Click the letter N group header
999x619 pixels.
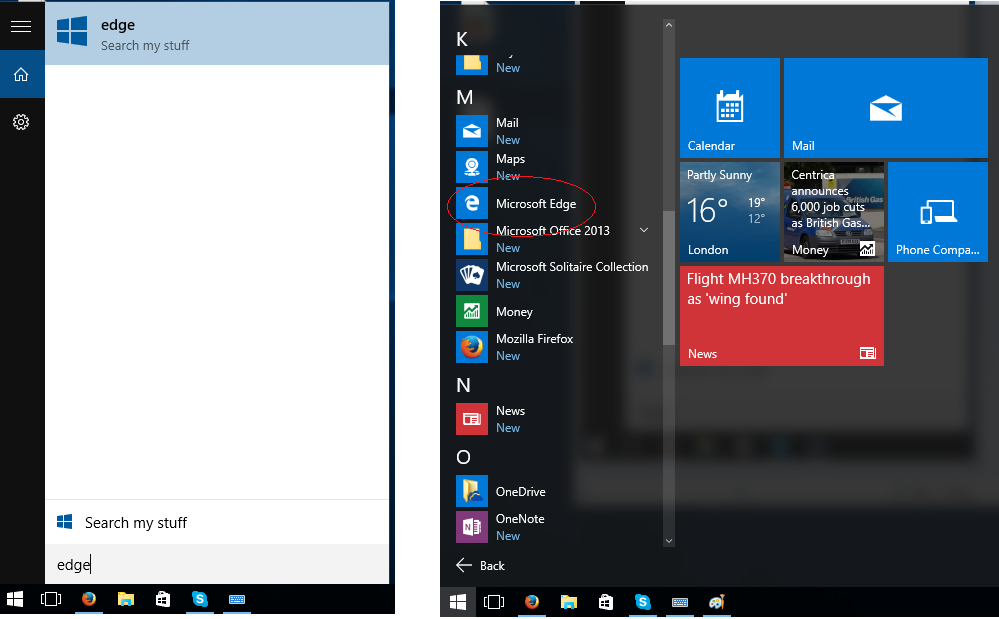coord(463,385)
